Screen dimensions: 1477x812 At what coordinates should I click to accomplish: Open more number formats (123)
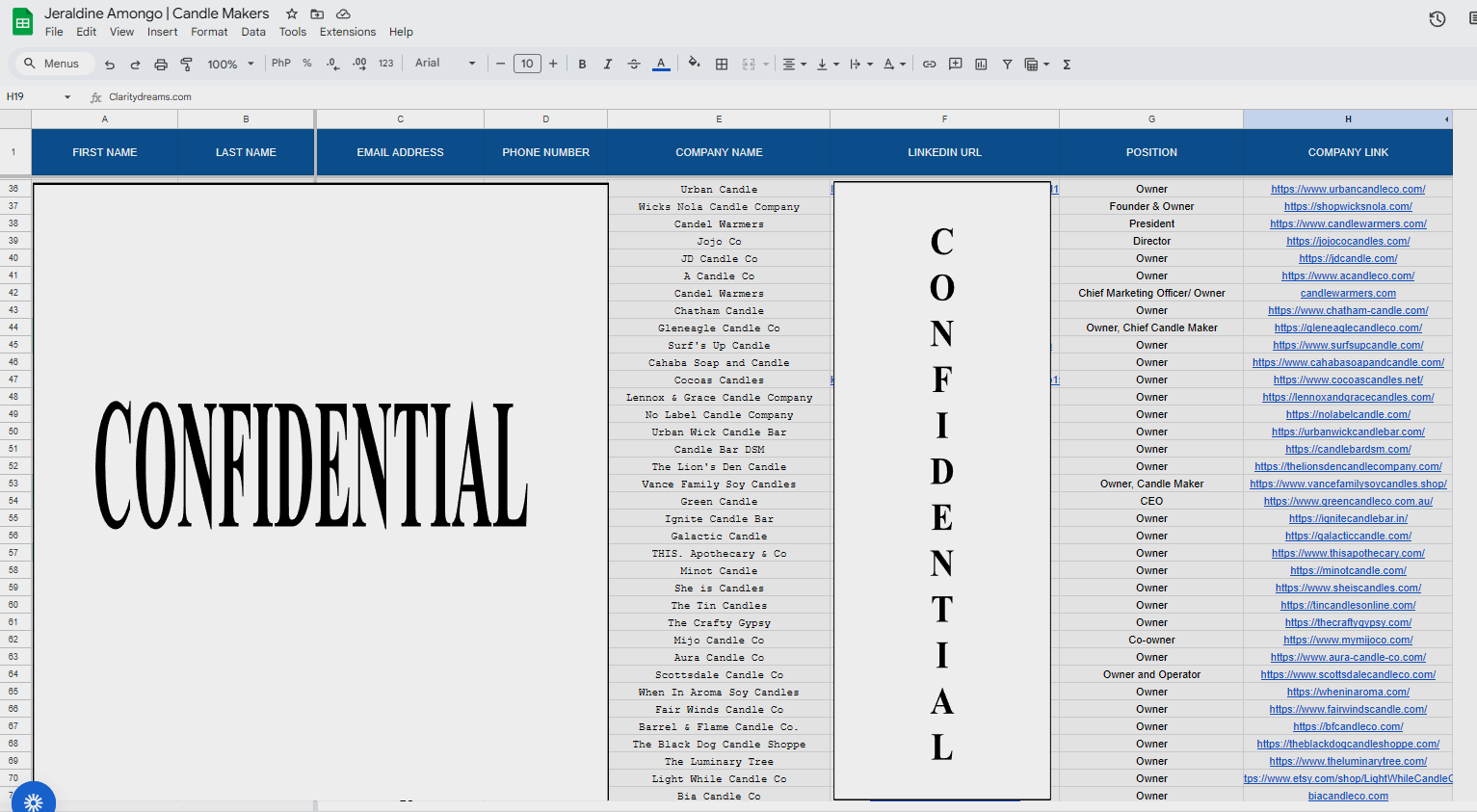[x=386, y=64]
